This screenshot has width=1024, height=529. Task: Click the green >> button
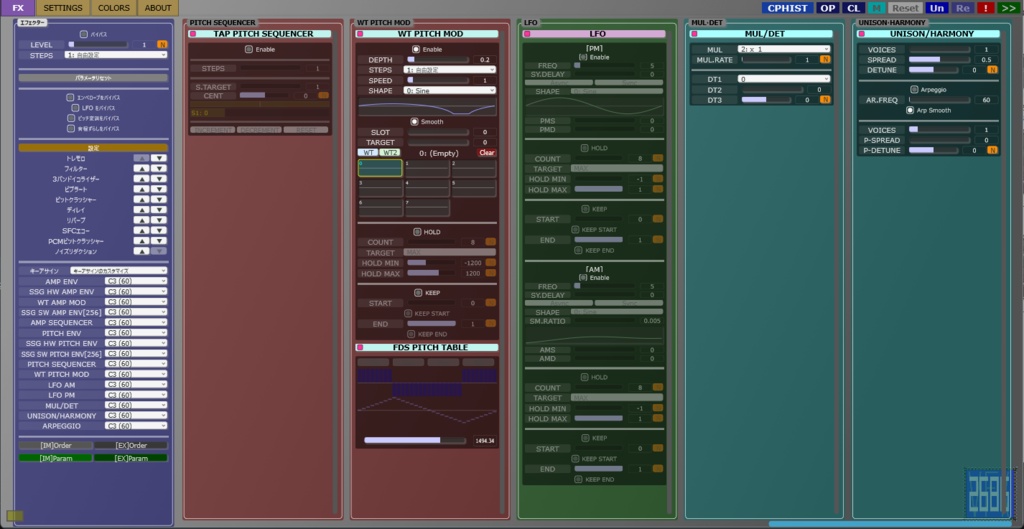click(1008, 8)
